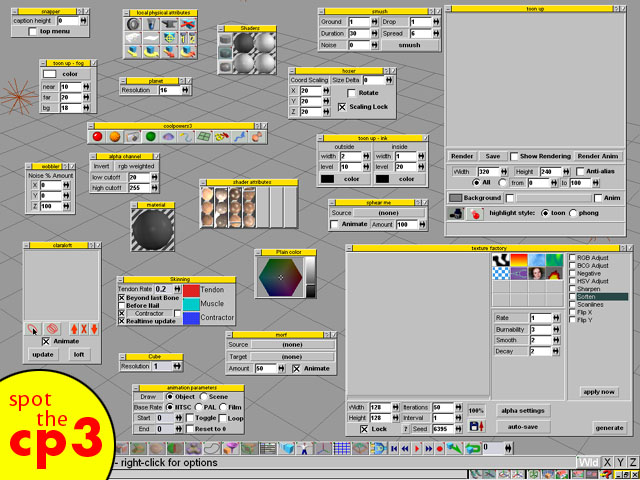This screenshot has width=640, height=480.
Task: Click the red blob icon in toon up
Action: coord(475,213)
